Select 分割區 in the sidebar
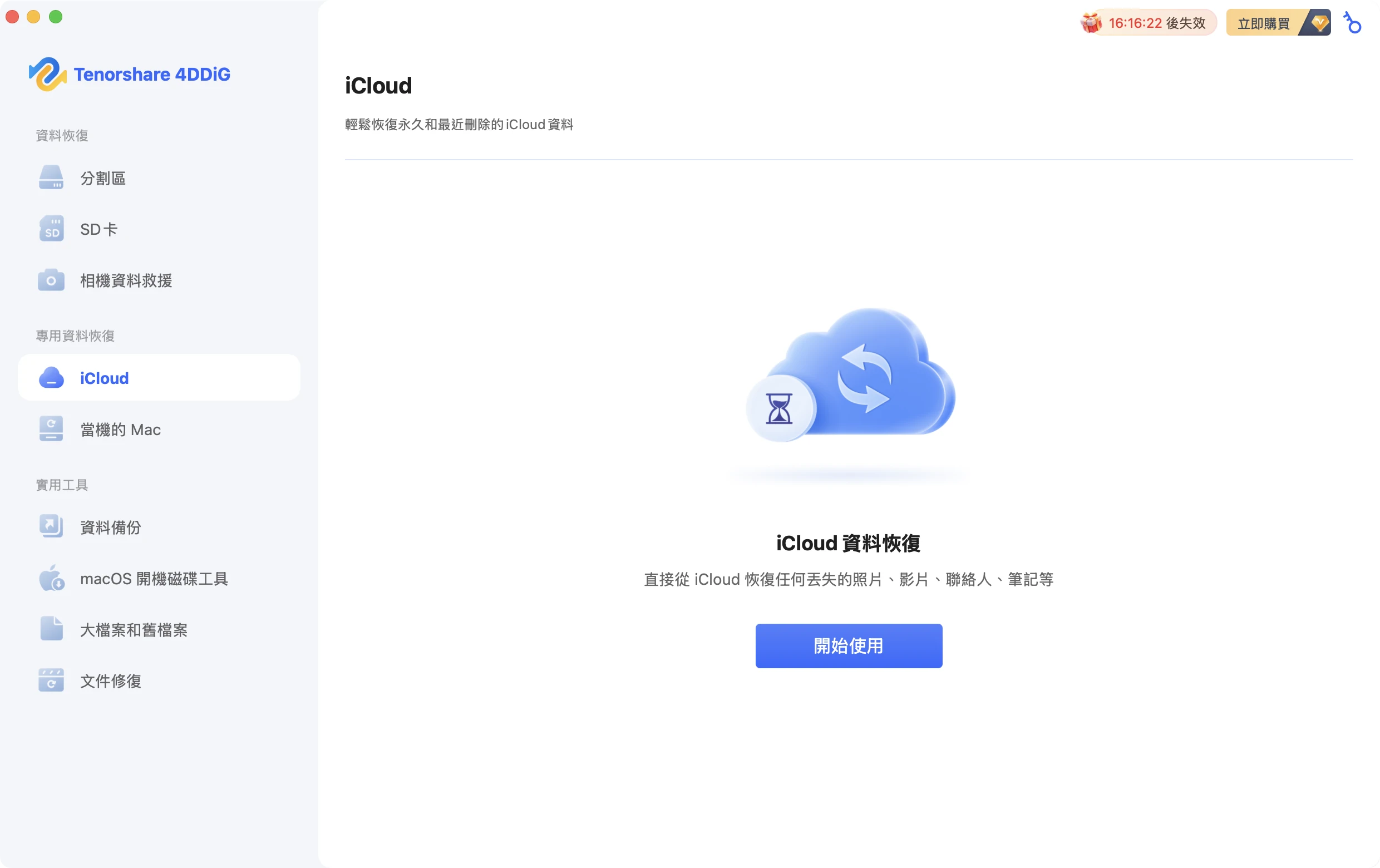Image resolution: width=1380 pixels, height=868 pixels. pos(159,177)
